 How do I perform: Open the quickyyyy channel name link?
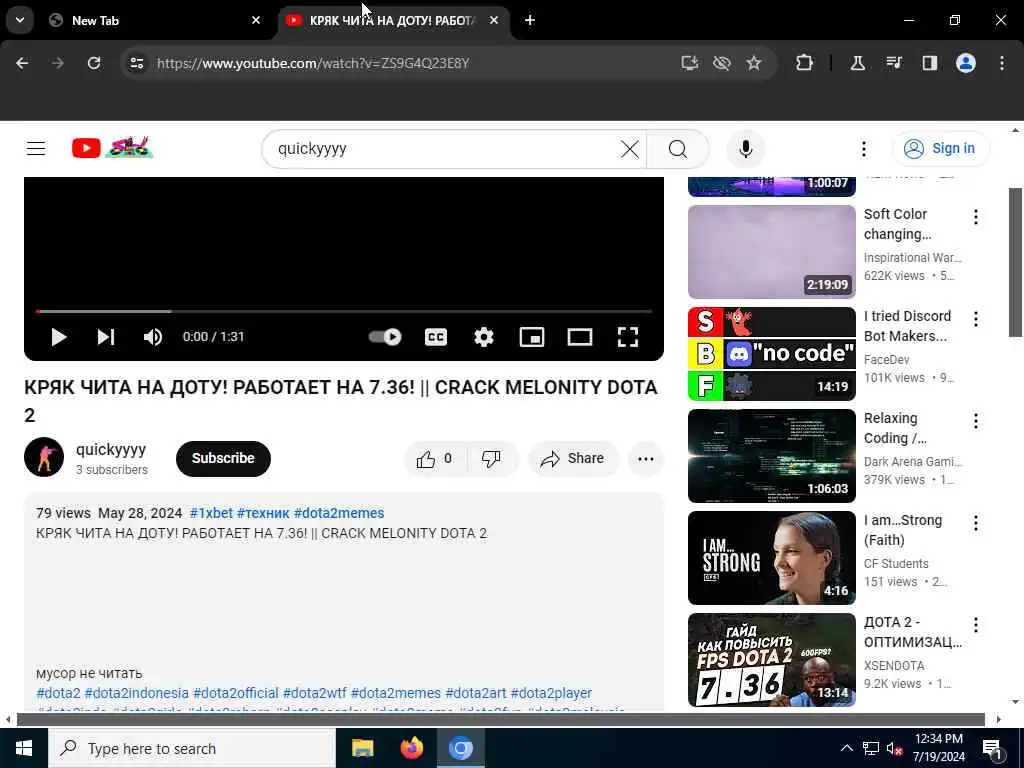111,449
